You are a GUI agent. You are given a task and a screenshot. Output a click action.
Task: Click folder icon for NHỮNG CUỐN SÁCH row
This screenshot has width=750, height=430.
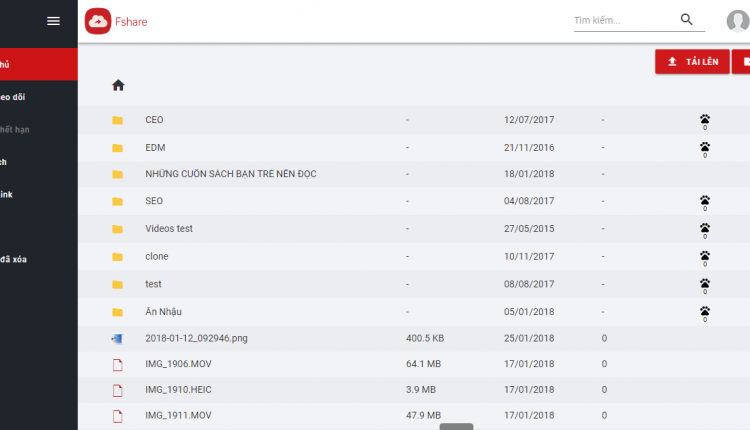click(118, 174)
